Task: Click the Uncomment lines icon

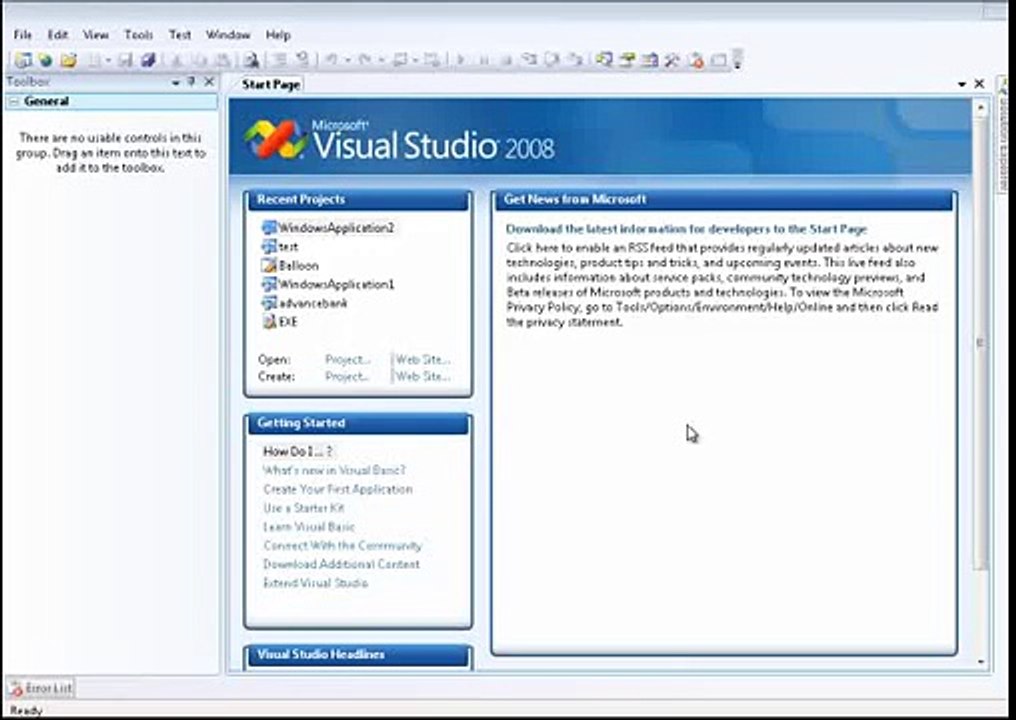Action: click(x=303, y=60)
